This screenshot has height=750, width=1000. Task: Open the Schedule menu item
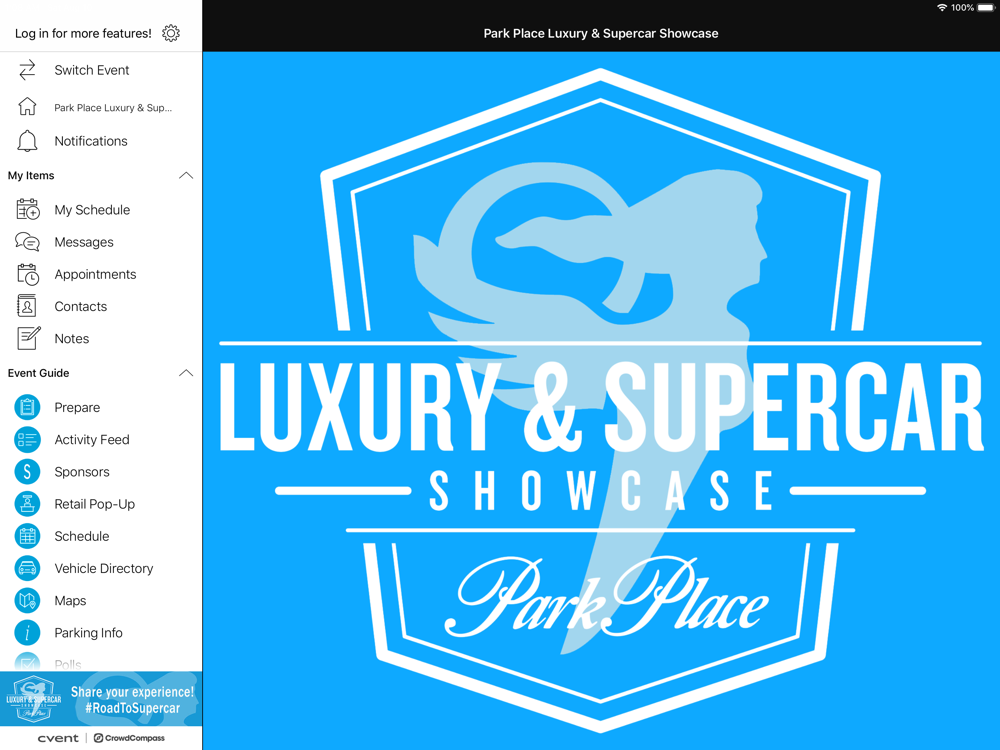tap(82, 536)
